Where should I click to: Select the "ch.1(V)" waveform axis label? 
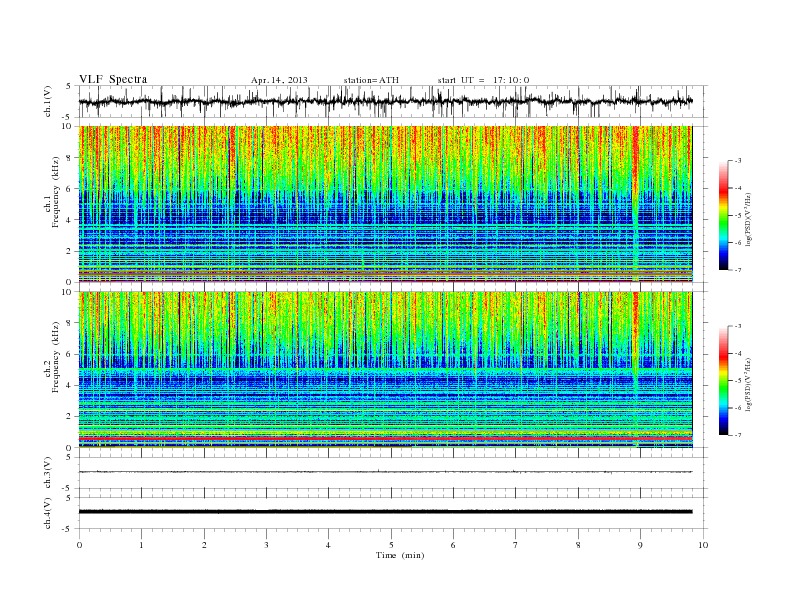(x=48, y=101)
